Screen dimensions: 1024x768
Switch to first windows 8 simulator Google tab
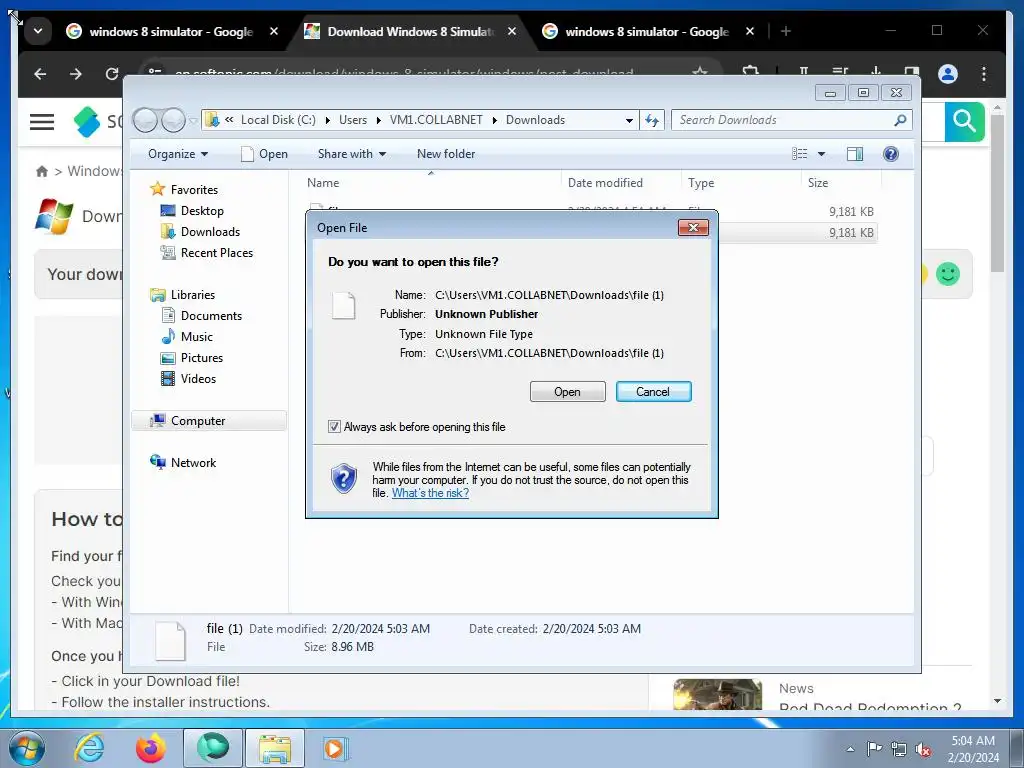pyautogui.click(x=172, y=31)
